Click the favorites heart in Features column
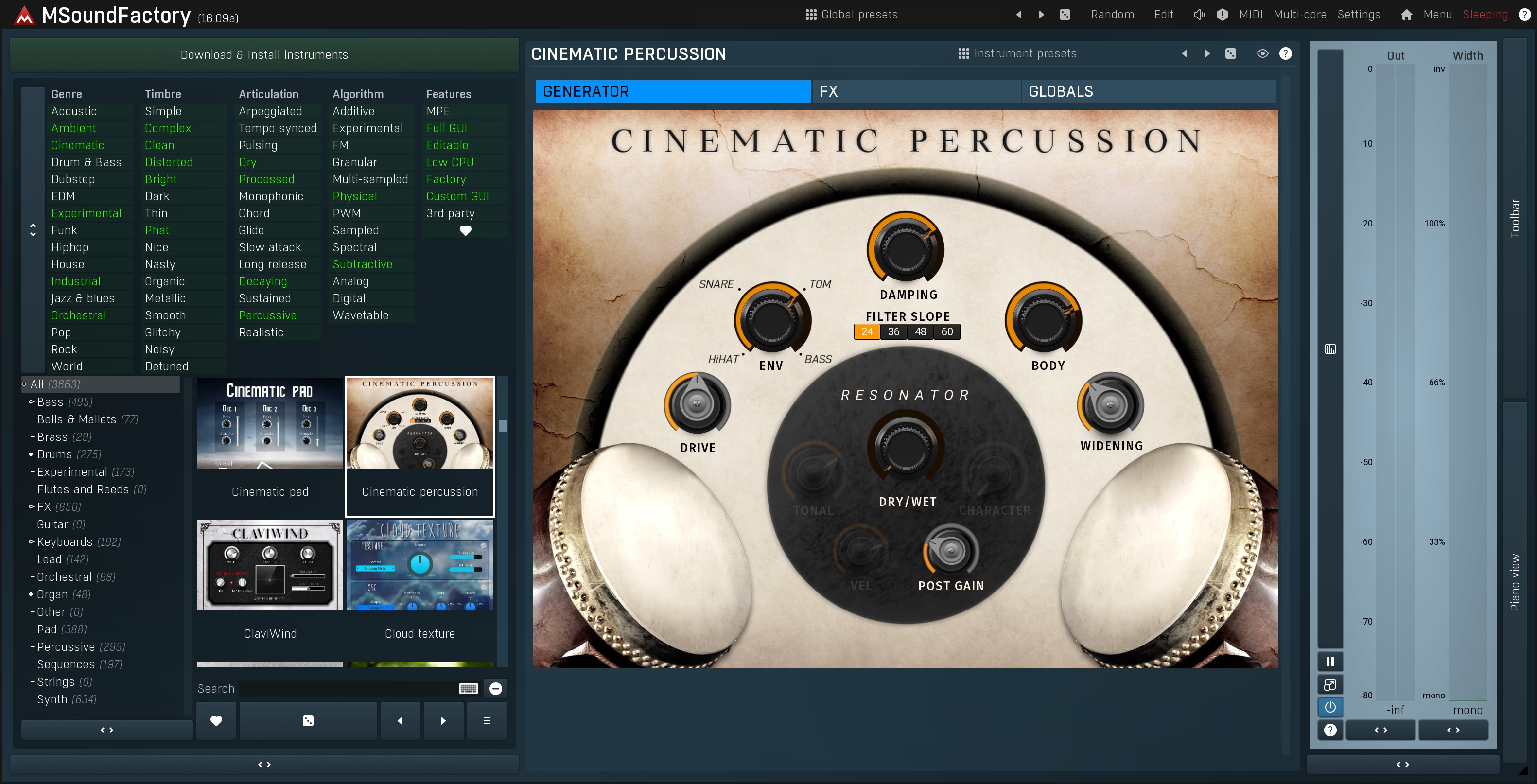The height and width of the screenshot is (784, 1537). (465, 230)
